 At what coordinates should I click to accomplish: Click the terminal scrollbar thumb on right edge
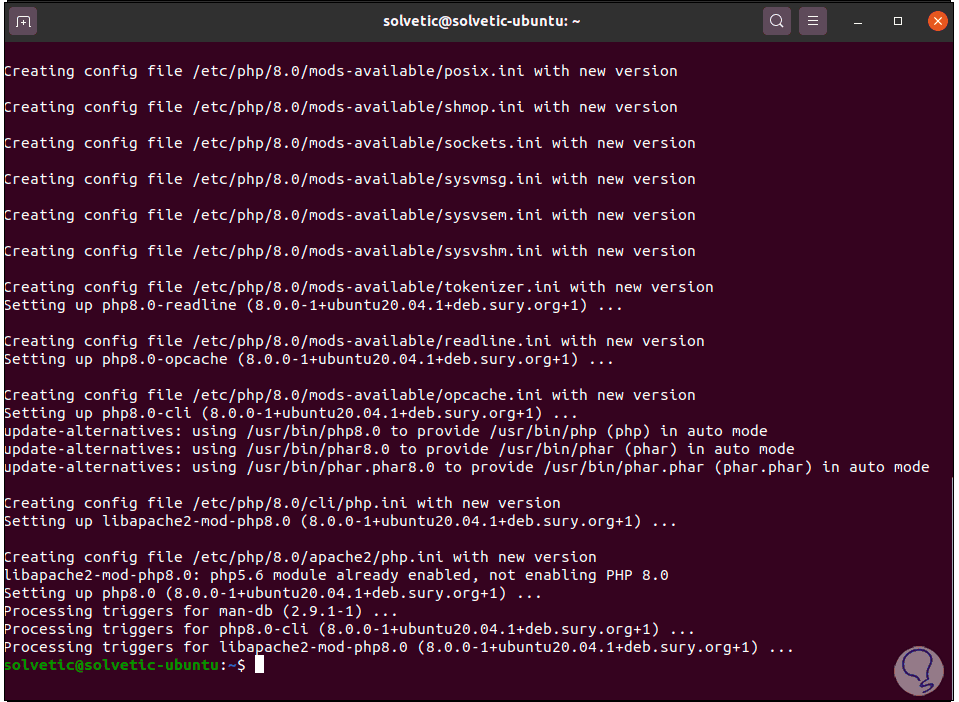(x=952, y=590)
